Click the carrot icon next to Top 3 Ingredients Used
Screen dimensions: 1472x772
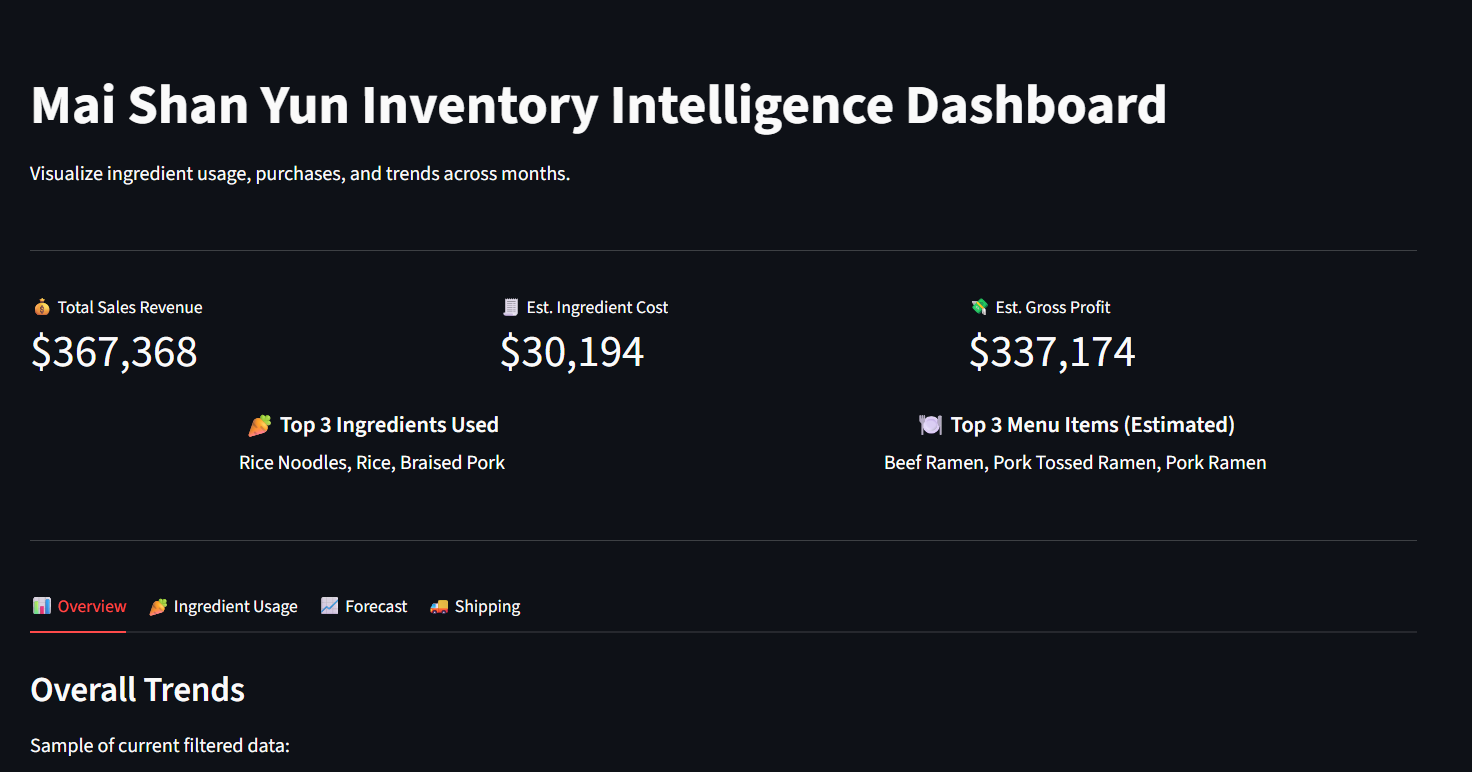tap(259, 426)
